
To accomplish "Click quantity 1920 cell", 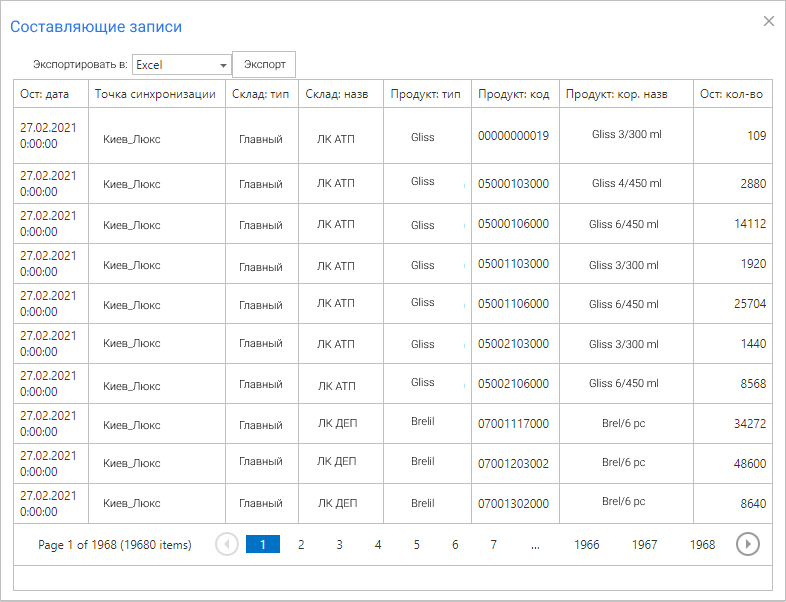I will click(732, 264).
